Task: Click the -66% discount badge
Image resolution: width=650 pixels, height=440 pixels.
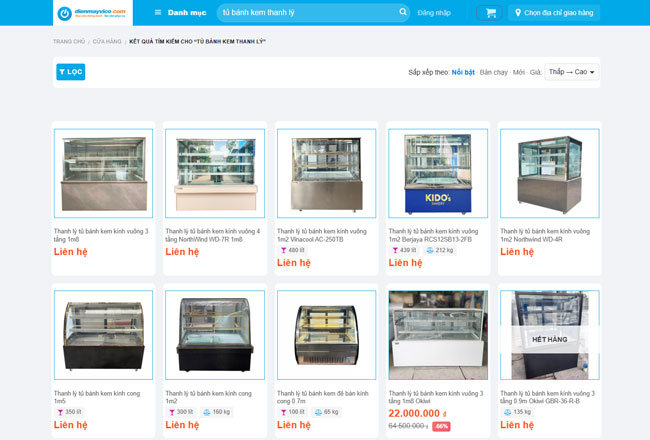Action: tap(441, 426)
